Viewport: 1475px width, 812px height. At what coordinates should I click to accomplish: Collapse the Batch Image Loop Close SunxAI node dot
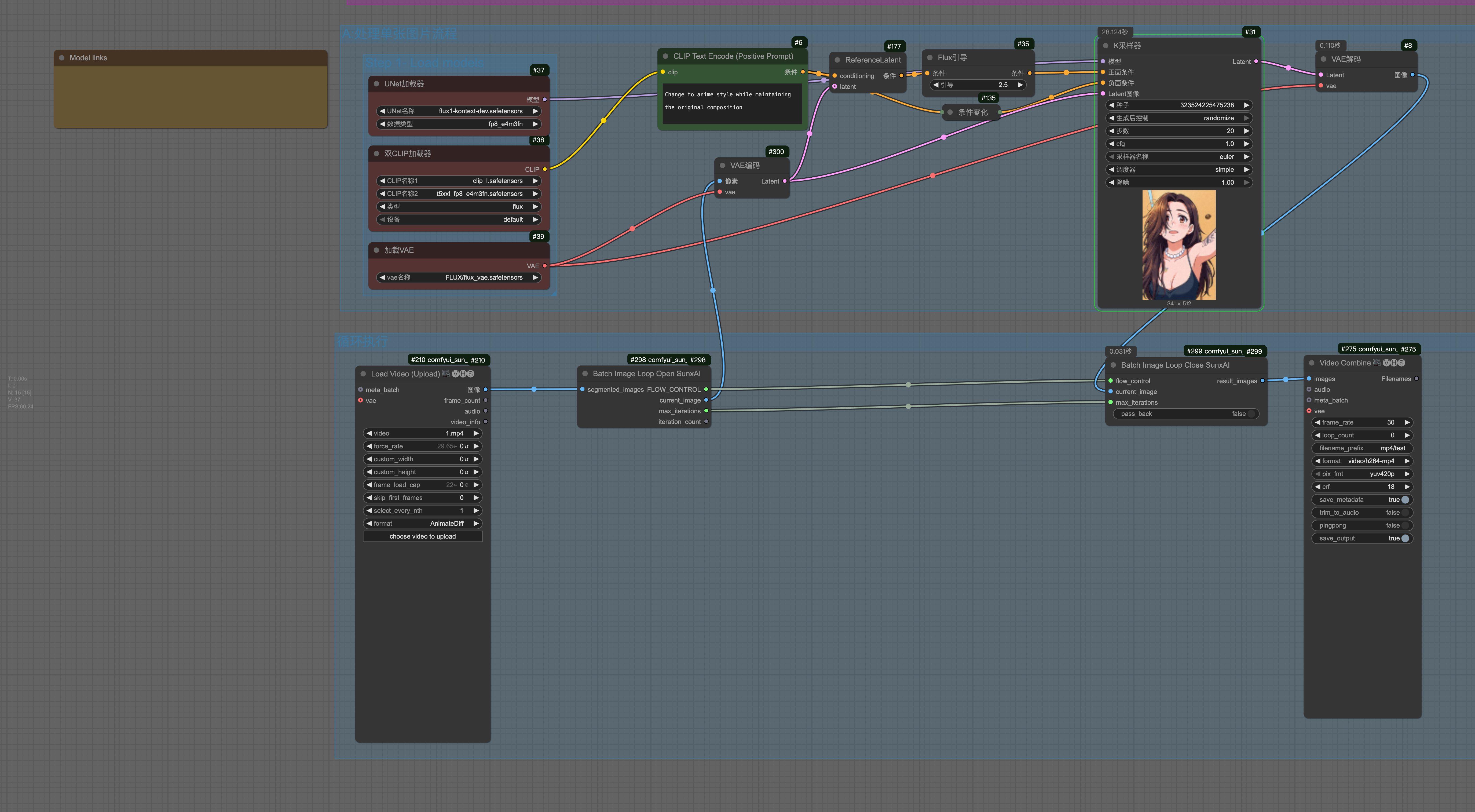(x=1113, y=365)
